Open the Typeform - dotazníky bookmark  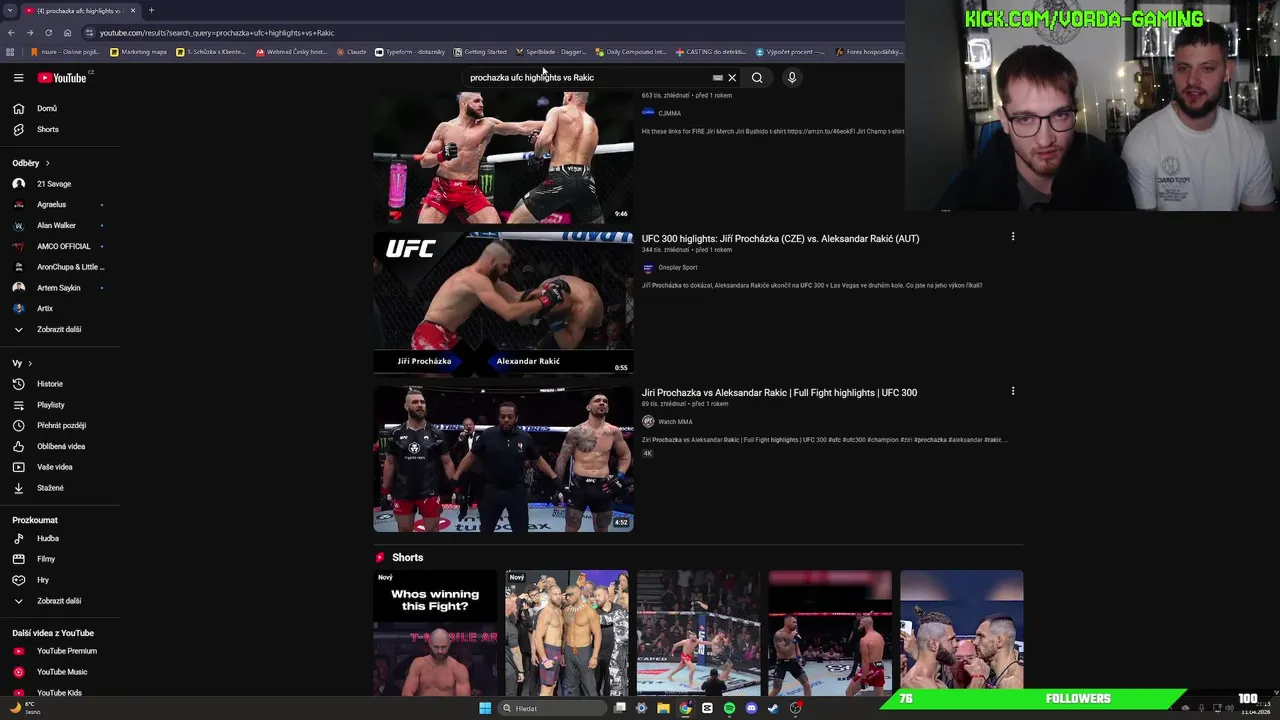tap(409, 52)
